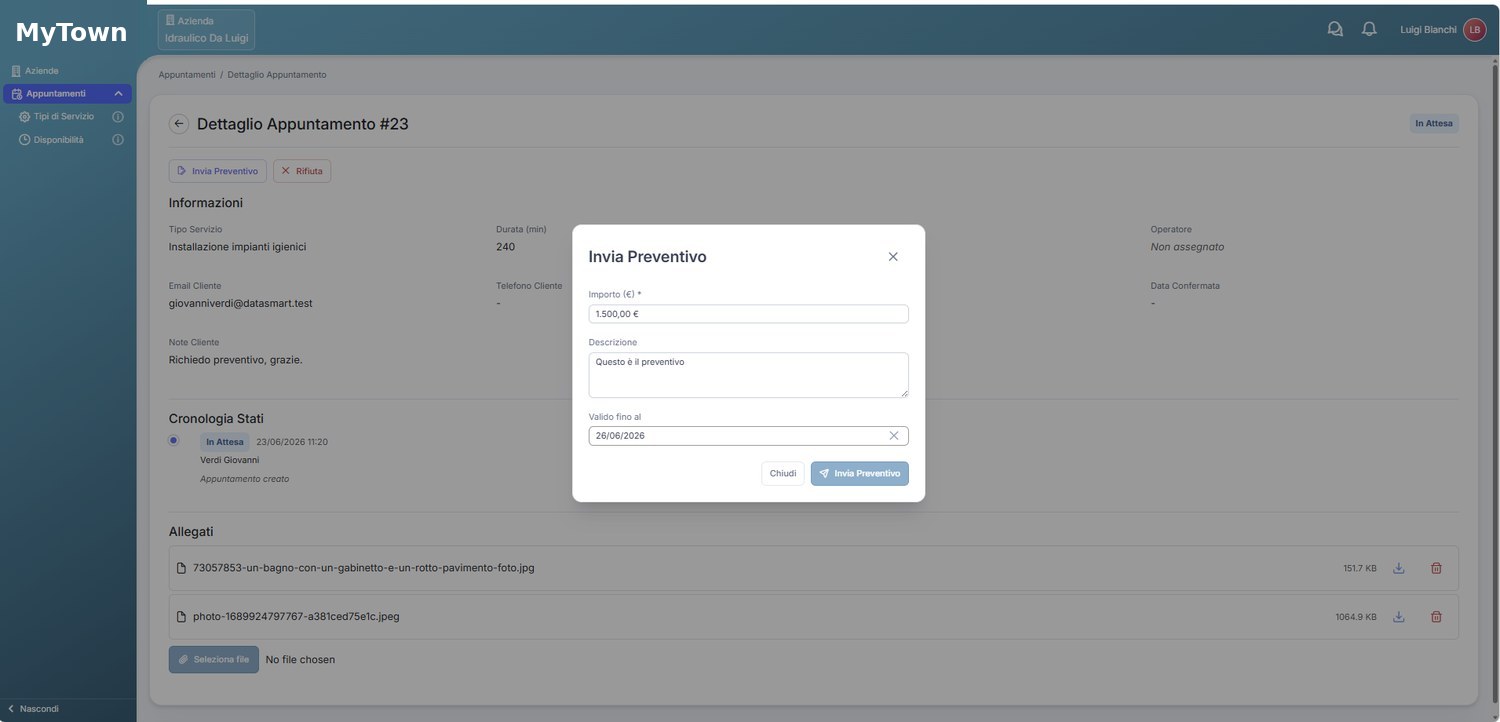Delete photo-1689924797767 attachment
Image resolution: width=1500 pixels, height=722 pixels.
1436,617
